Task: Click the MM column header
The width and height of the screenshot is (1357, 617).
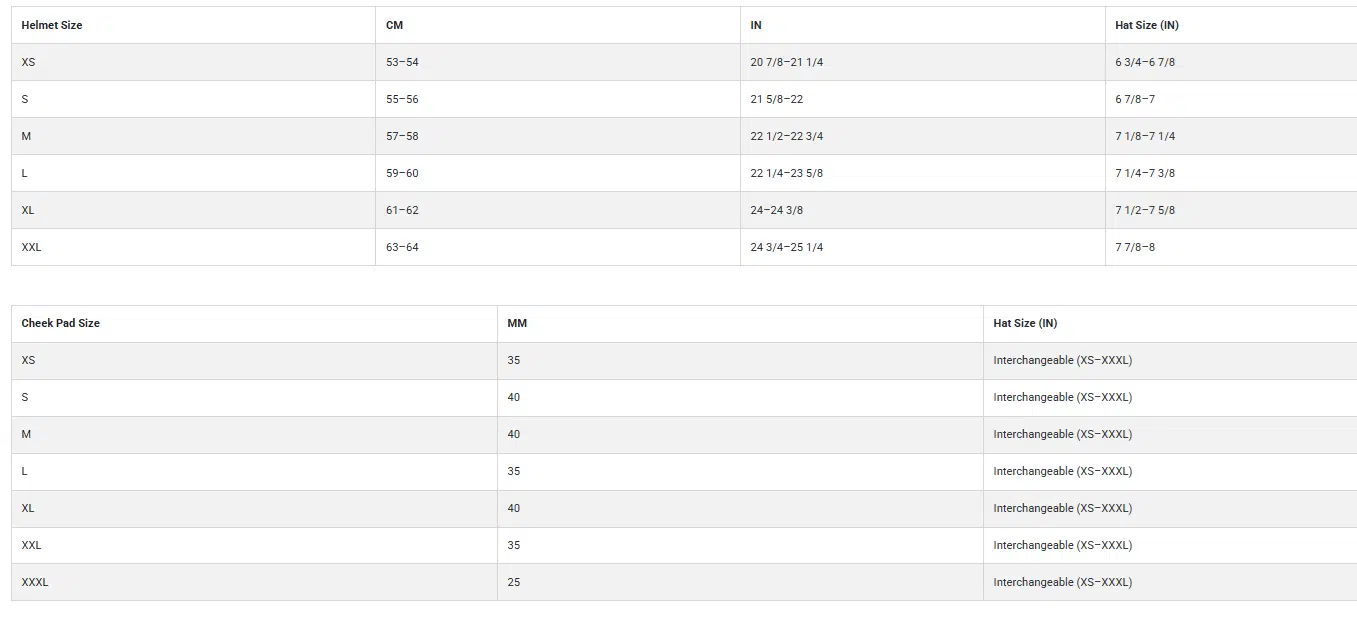Action: tap(517, 323)
